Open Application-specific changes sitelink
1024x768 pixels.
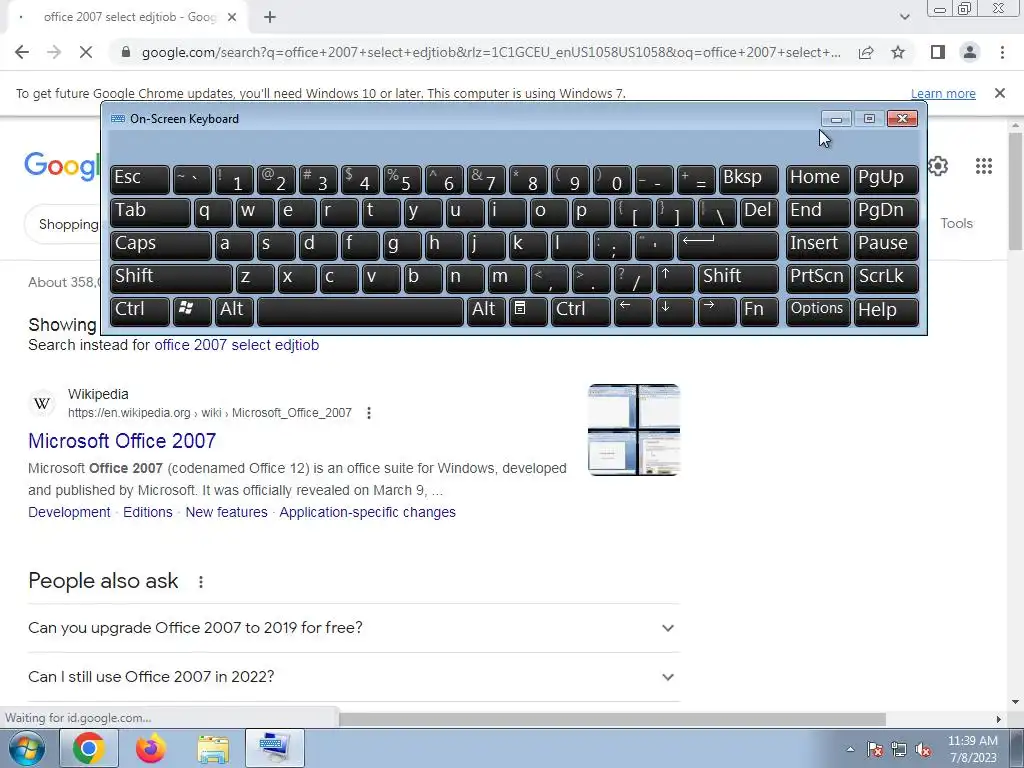point(368,512)
